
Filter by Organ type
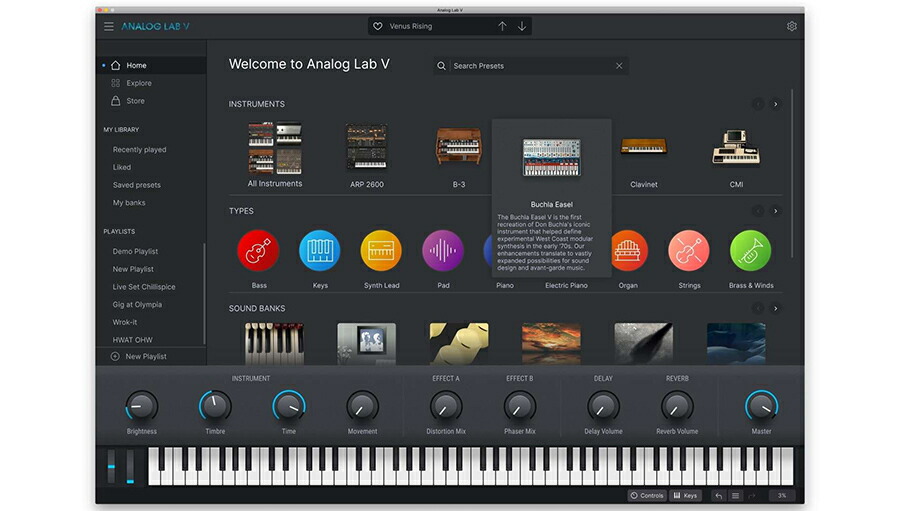click(x=630, y=251)
